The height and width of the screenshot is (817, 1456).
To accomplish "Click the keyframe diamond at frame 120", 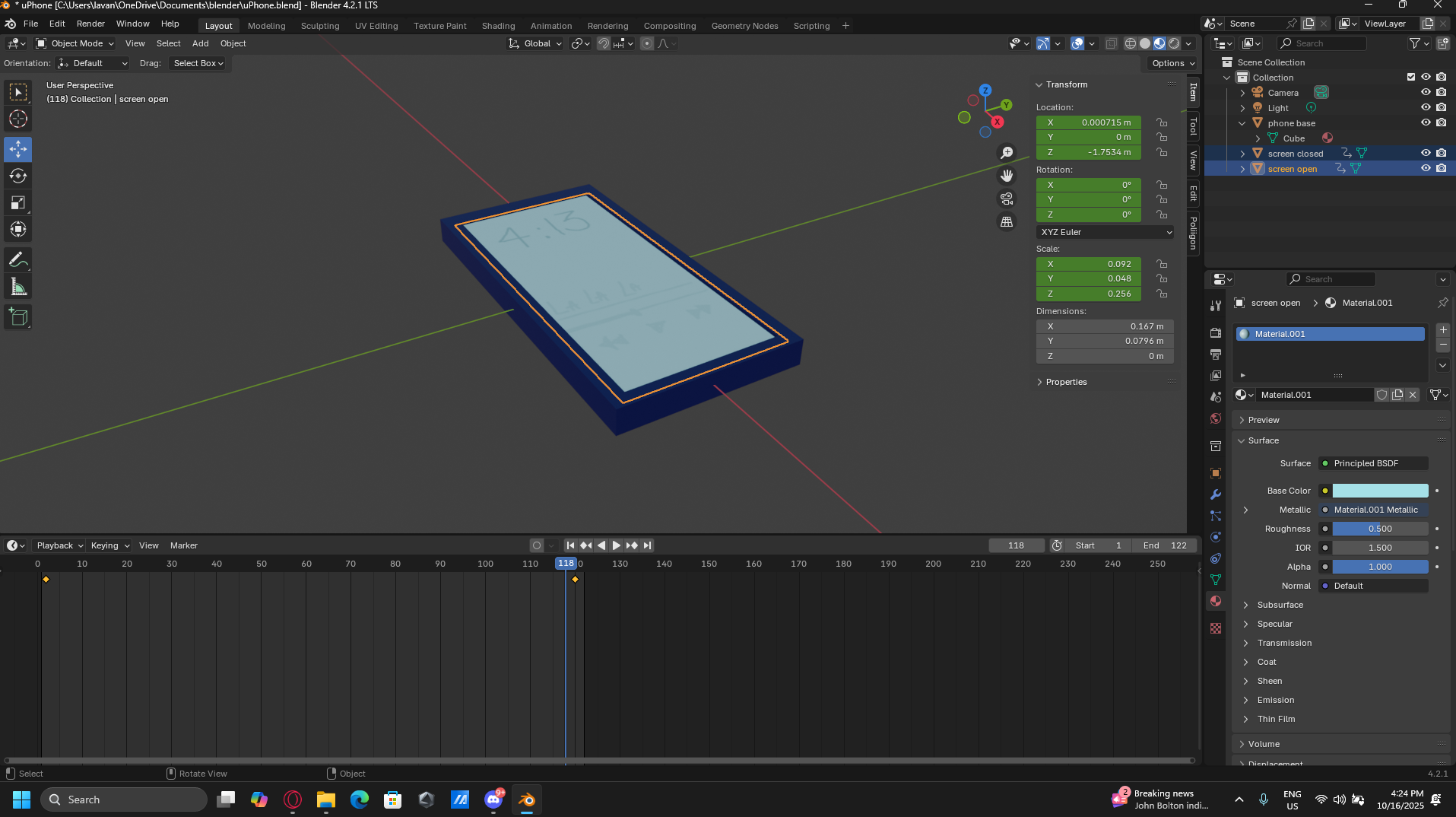I will 576,580.
